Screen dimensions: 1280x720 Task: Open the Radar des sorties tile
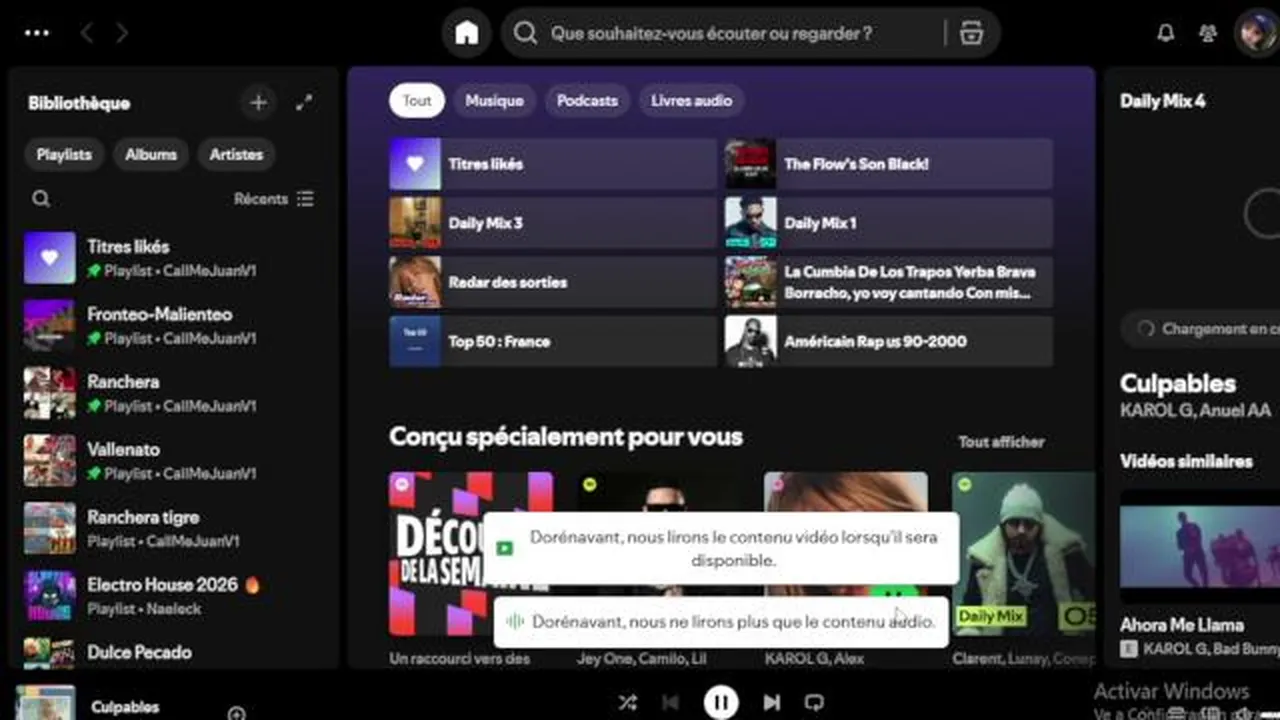tap(553, 282)
